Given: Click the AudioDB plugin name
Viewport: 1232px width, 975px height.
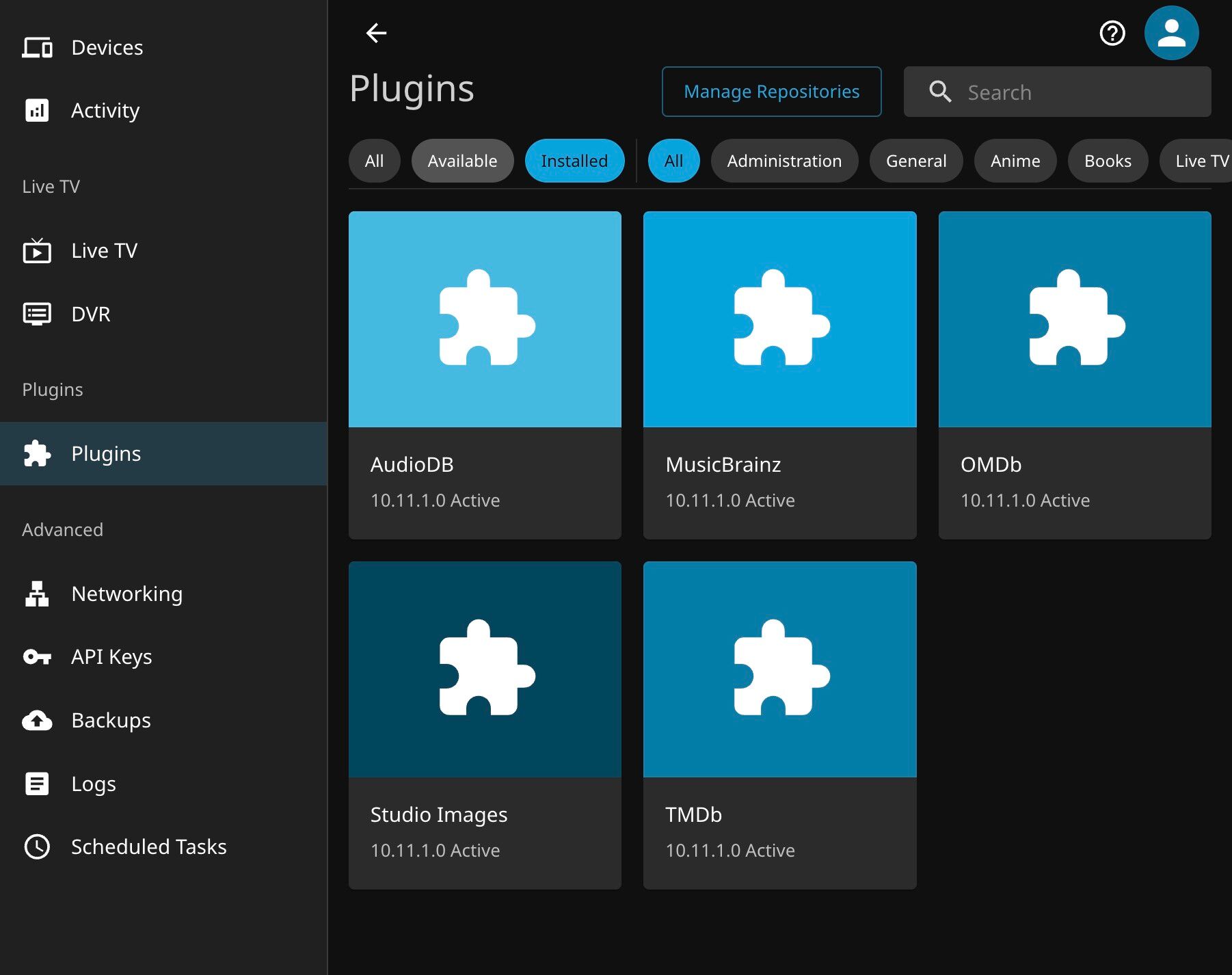Looking at the screenshot, I should click(412, 465).
